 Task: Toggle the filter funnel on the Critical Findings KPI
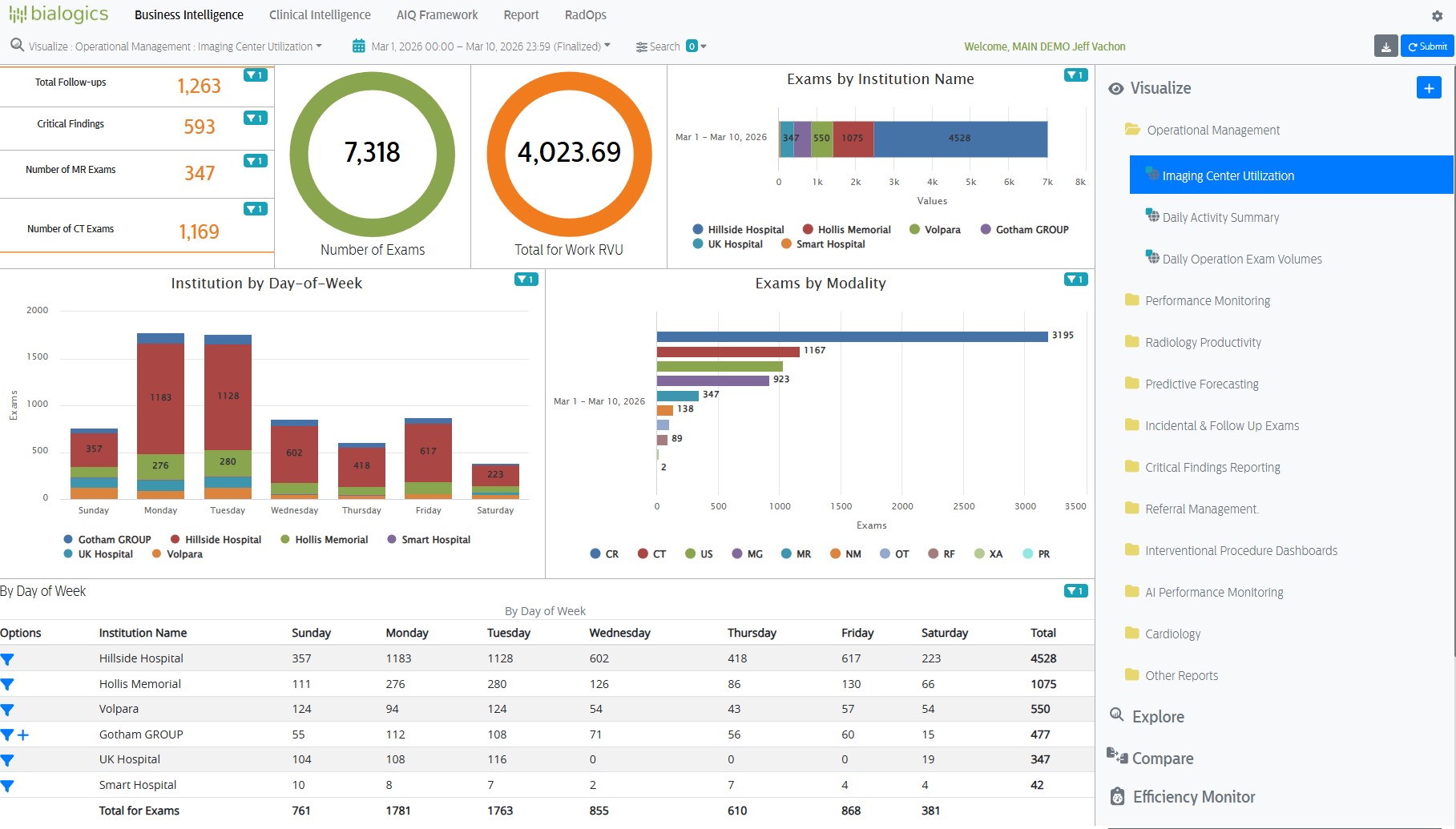click(255, 117)
